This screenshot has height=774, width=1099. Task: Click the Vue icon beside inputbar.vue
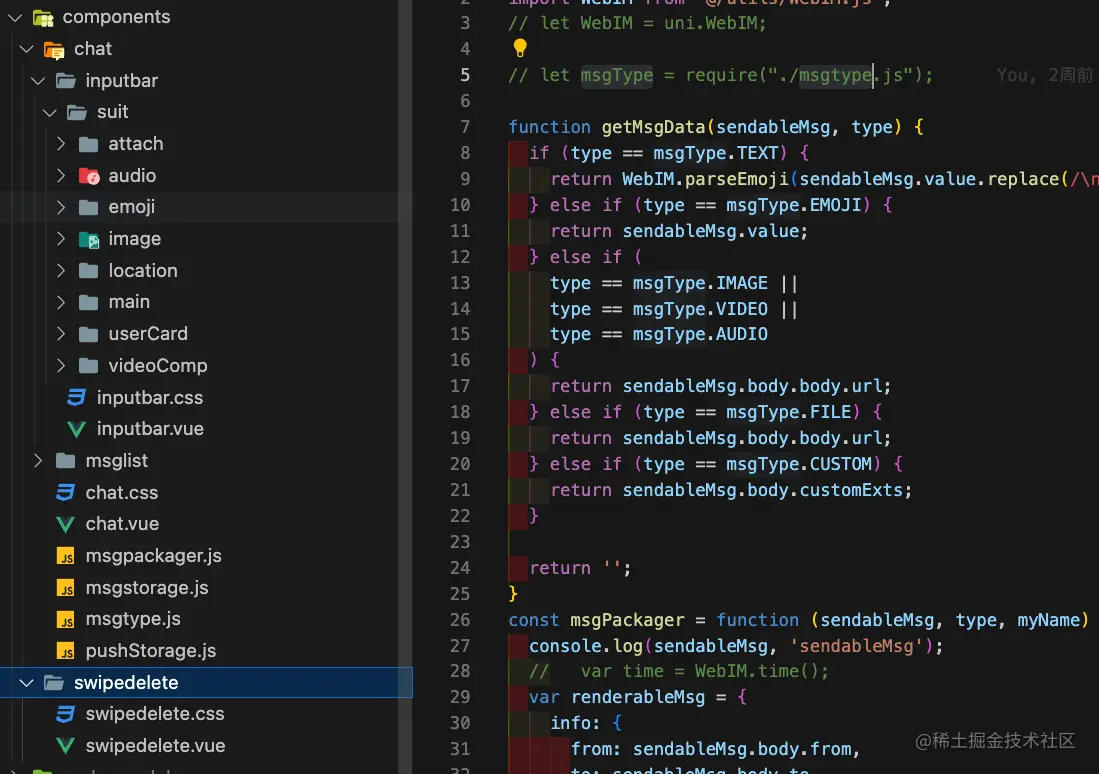(76, 429)
